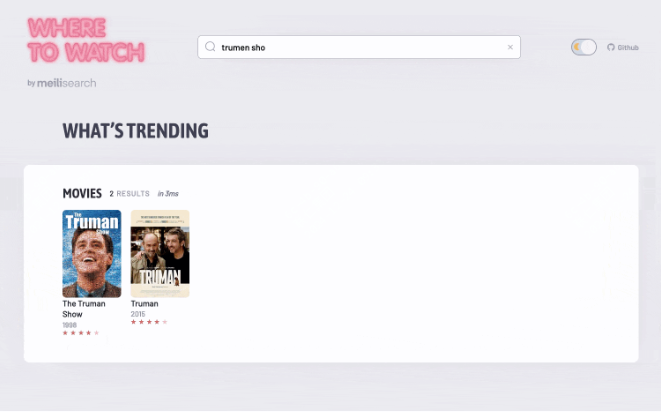
Task: Click the 2015 year under Truman
Action: point(138,314)
